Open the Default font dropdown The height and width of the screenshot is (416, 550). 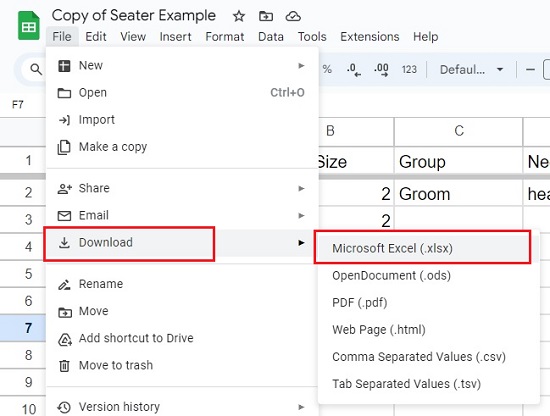coord(471,69)
